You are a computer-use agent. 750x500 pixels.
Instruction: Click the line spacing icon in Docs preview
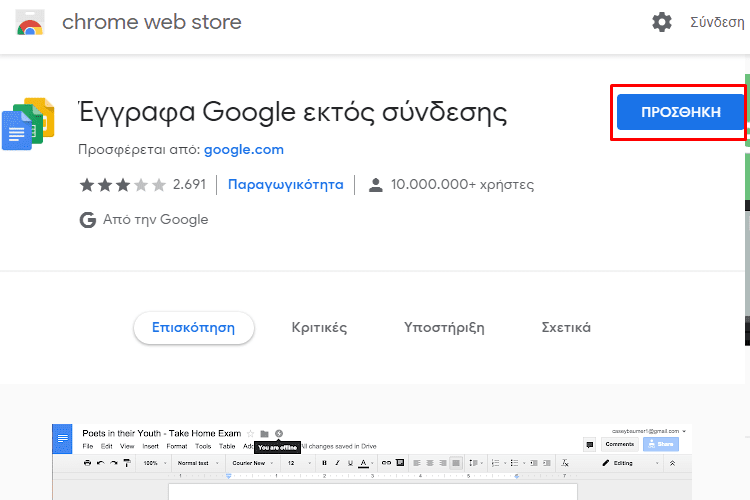[474, 463]
